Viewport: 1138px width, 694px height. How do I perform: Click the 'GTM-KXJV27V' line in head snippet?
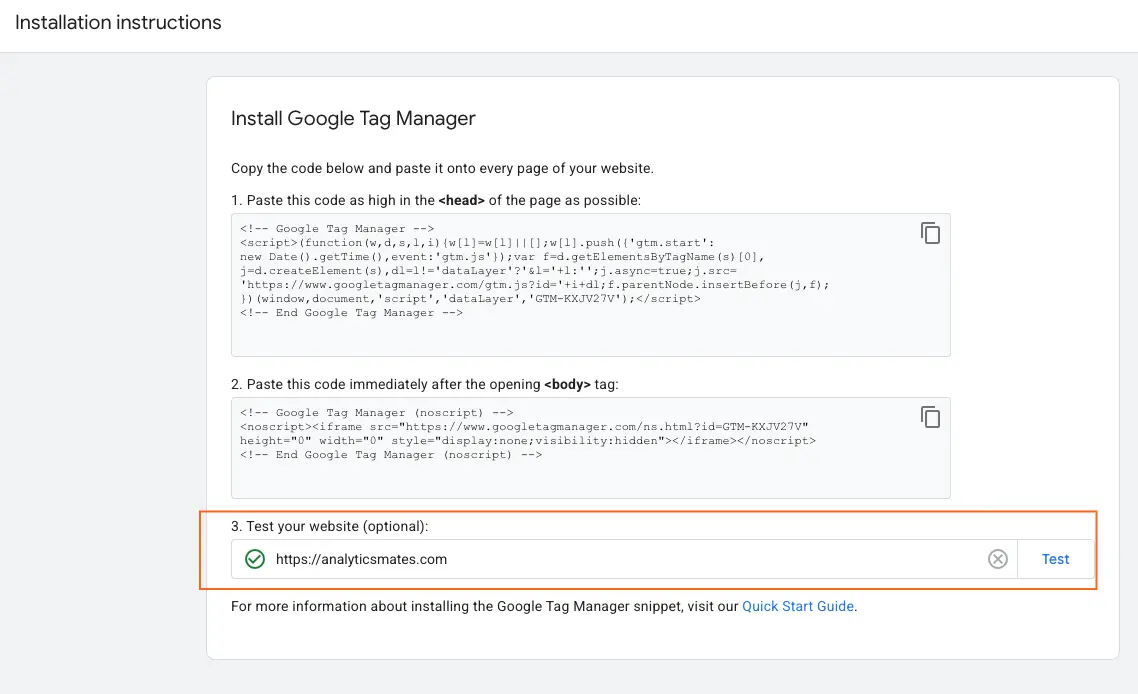coord(470,298)
